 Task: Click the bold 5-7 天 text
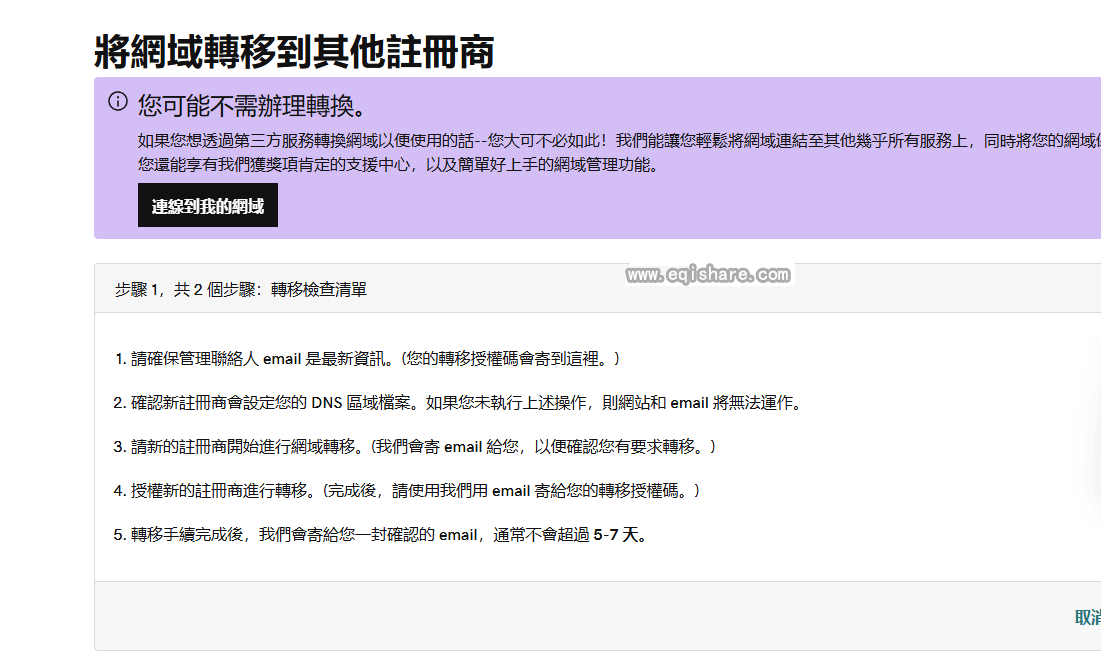[620, 535]
